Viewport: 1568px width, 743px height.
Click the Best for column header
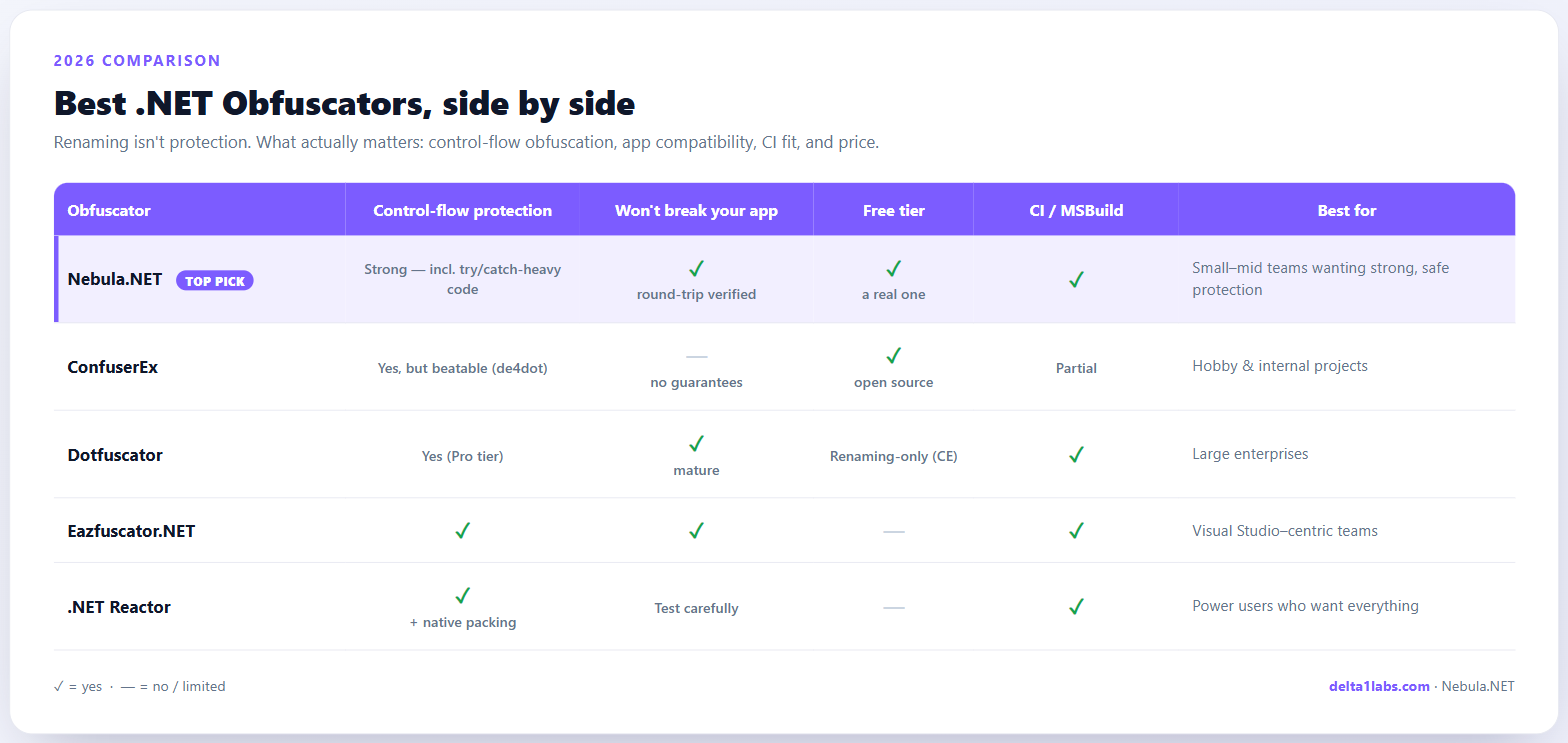tap(1347, 210)
